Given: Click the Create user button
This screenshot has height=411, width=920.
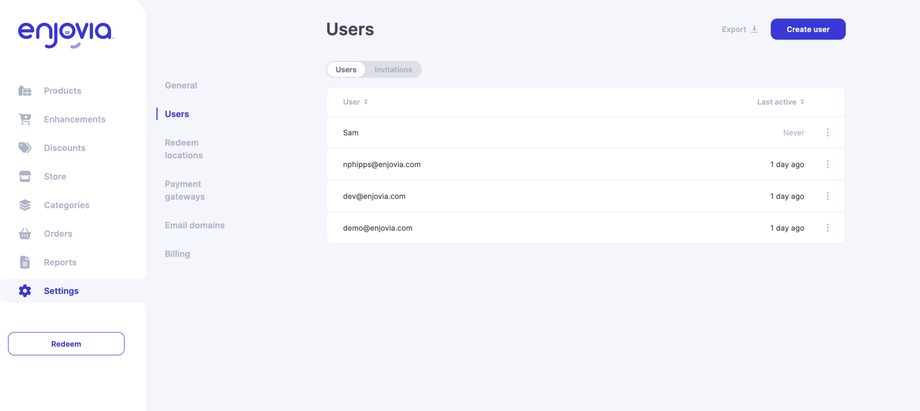Looking at the screenshot, I should click(808, 29).
